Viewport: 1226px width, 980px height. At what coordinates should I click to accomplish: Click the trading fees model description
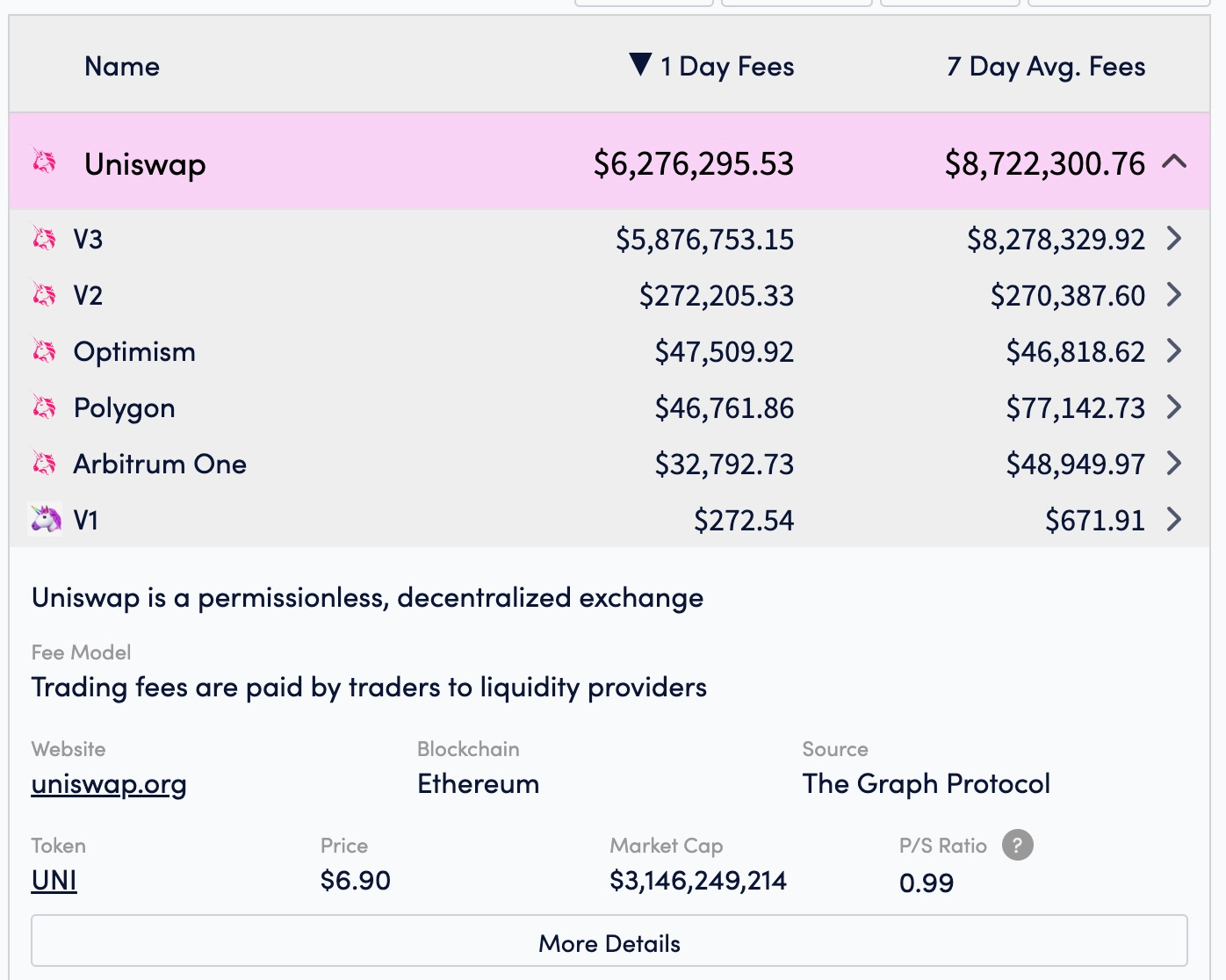pyautogui.click(x=369, y=688)
